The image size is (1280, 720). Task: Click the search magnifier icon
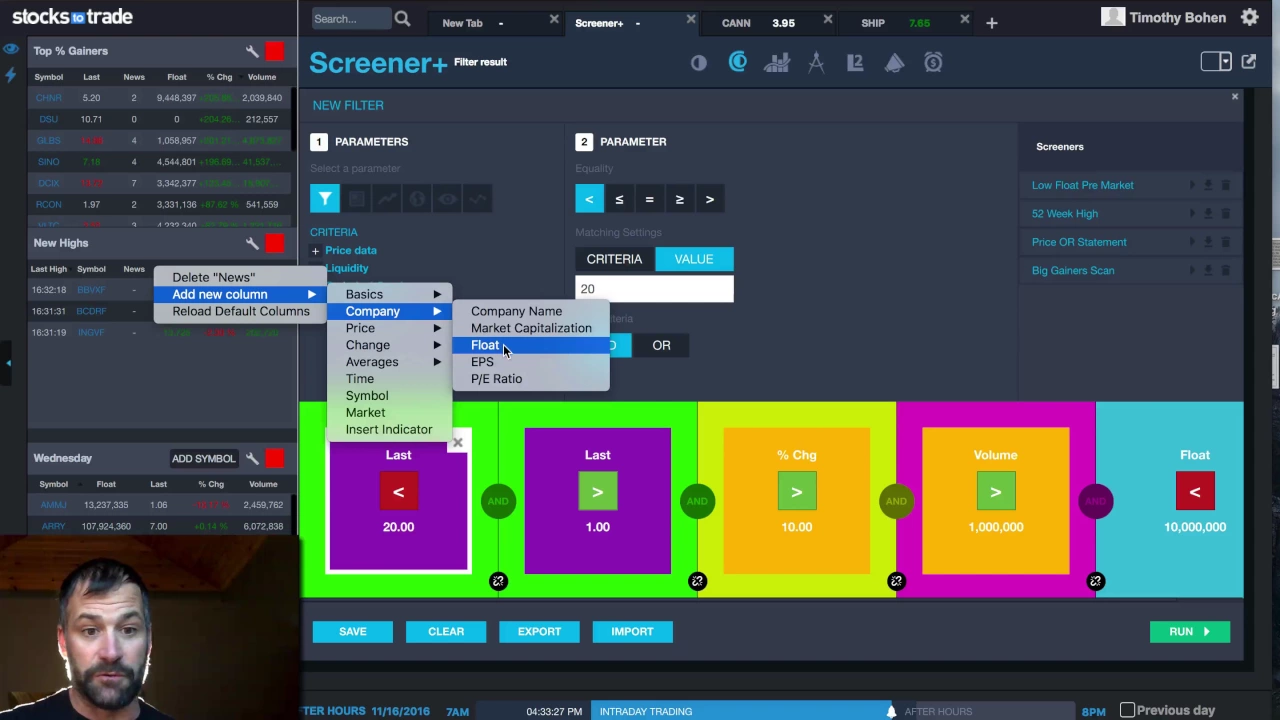pos(402,19)
